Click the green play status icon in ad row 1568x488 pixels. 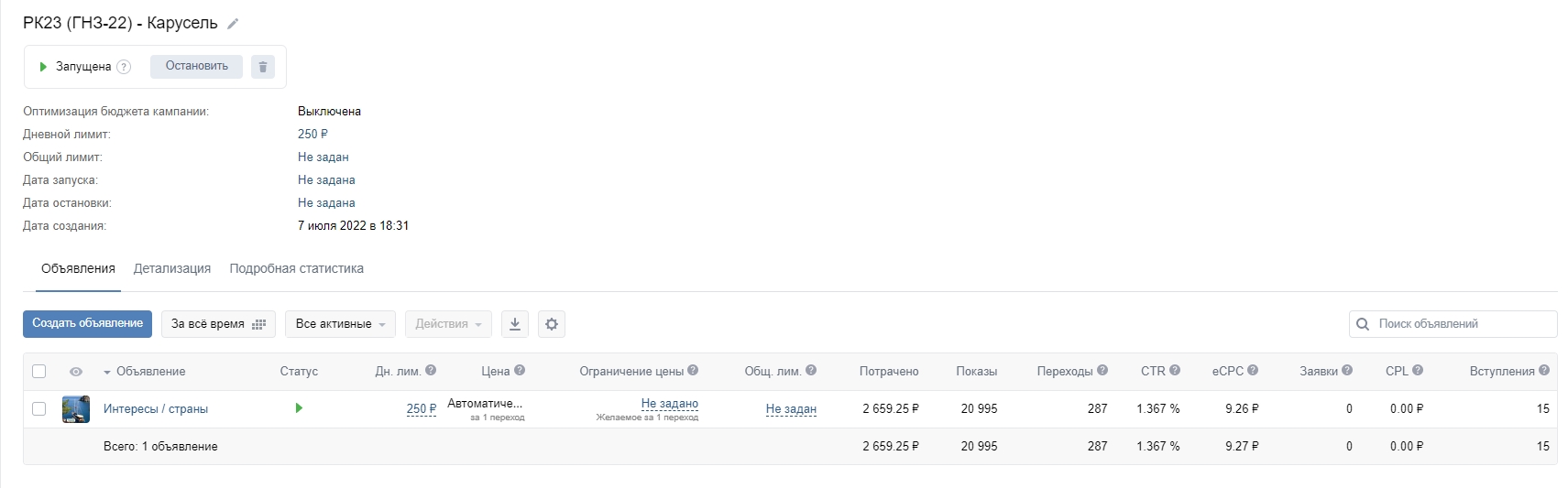[x=299, y=408]
